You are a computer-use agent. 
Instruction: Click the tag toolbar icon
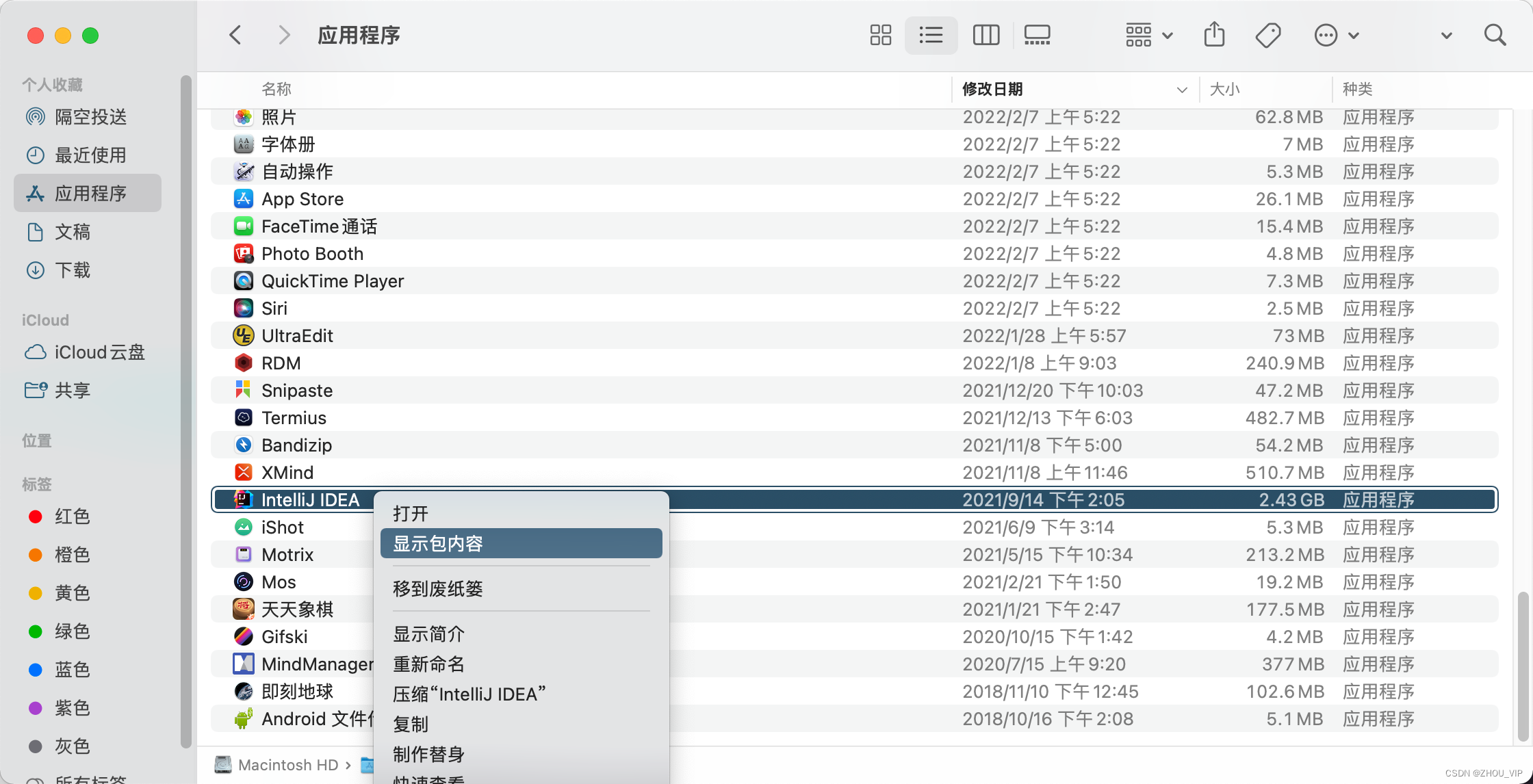tap(1267, 35)
